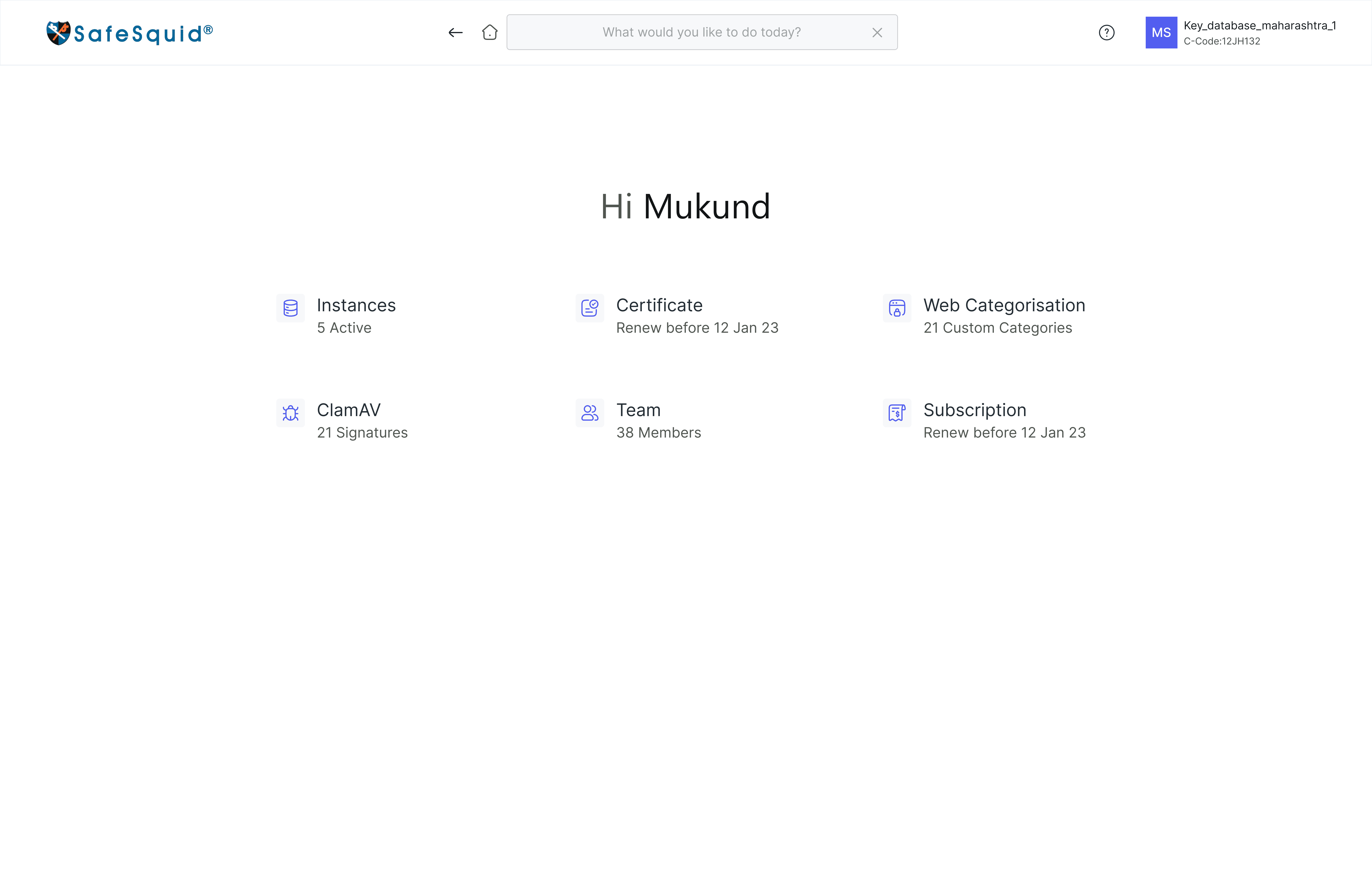Viewport: 1372px width, 887px height.
Task: Clear the search box with the X
Action: 877,33
